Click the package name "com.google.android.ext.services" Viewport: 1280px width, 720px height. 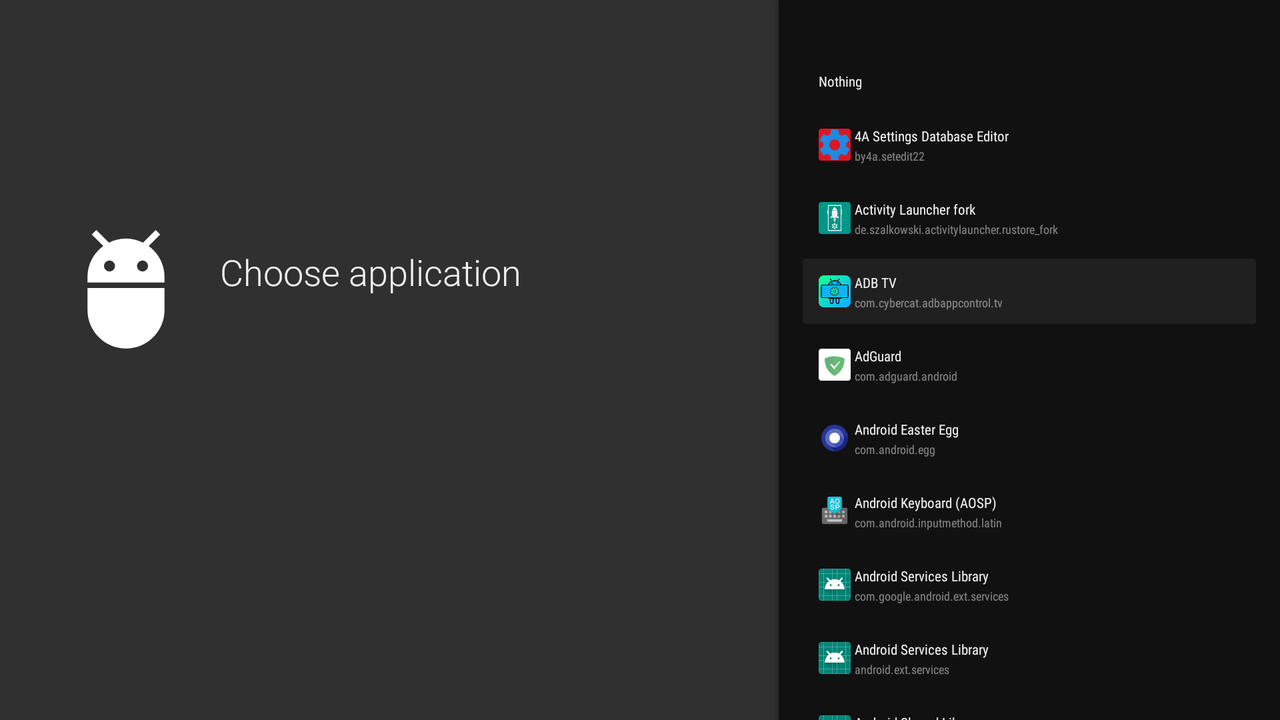pos(931,597)
